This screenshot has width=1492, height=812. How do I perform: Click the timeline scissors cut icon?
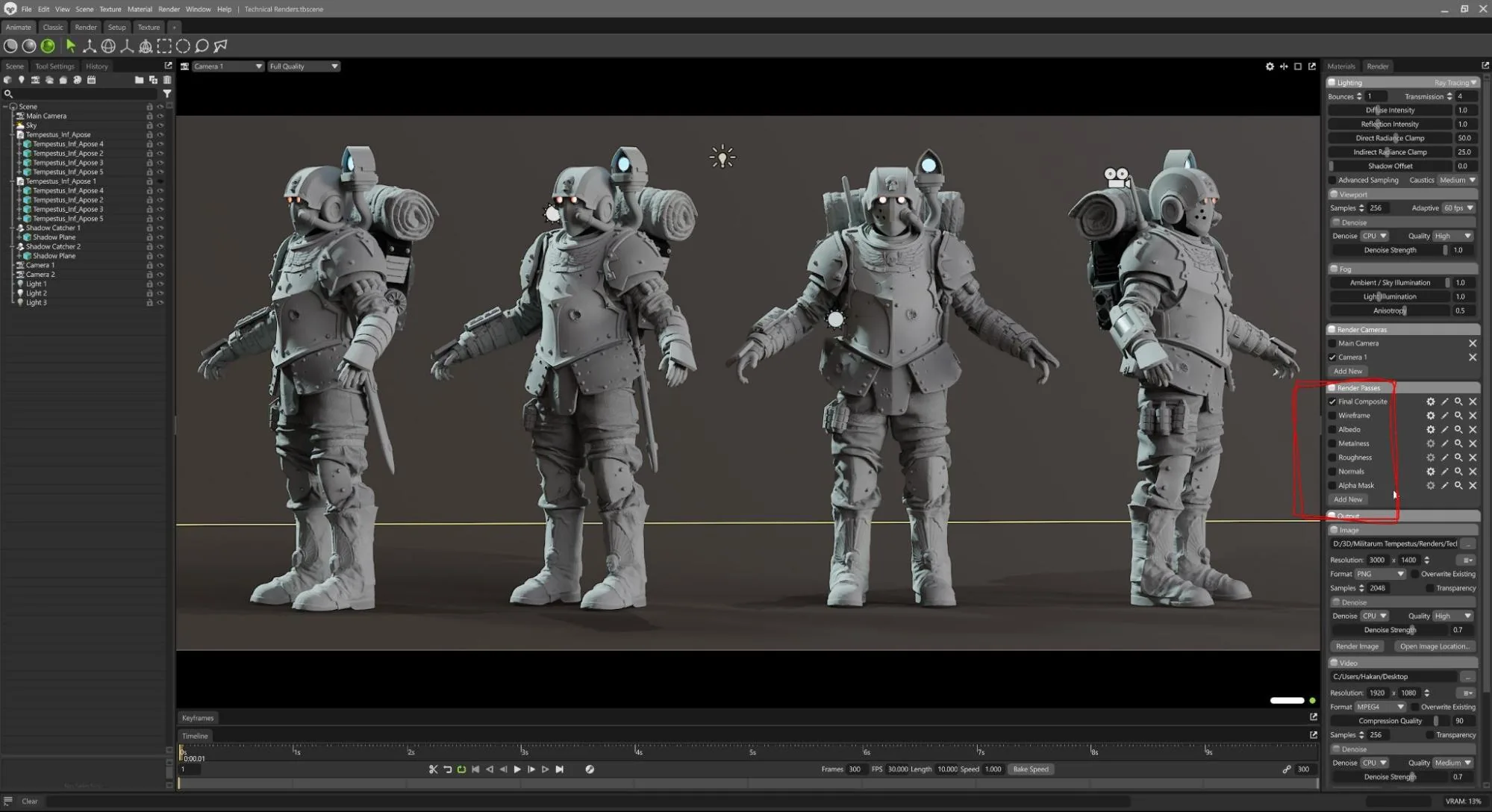433,769
